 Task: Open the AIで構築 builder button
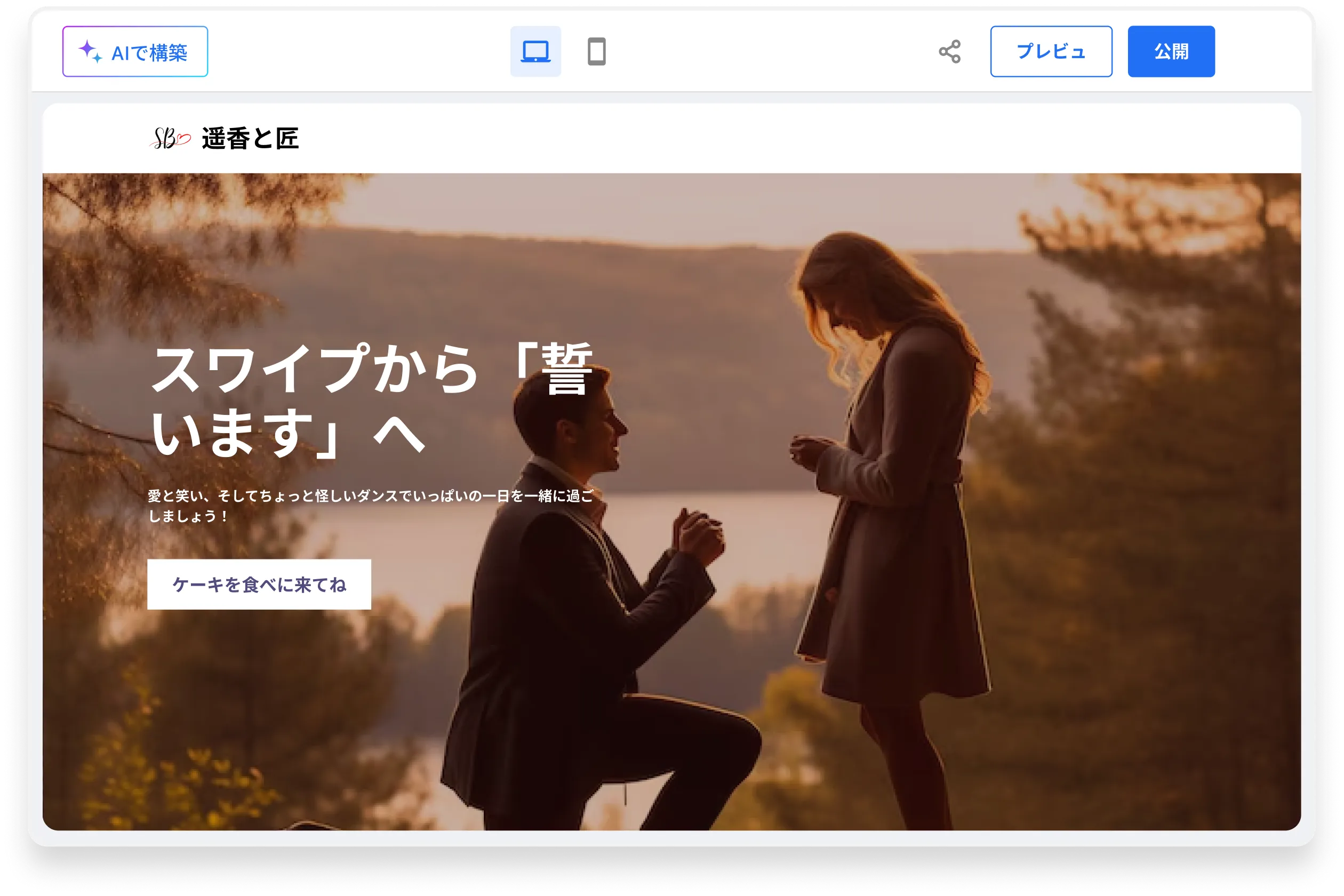[135, 51]
